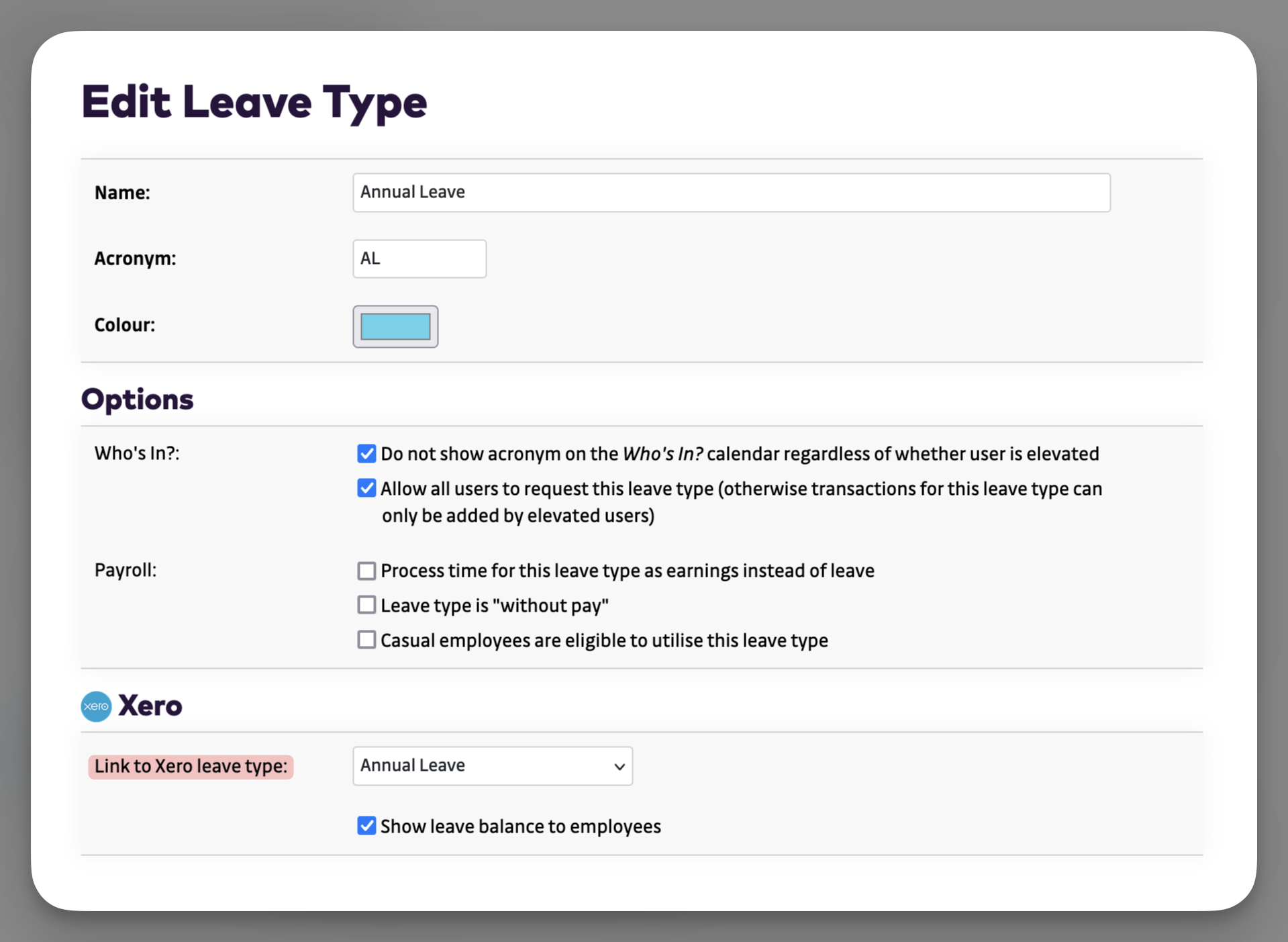1288x942 pixels.
Task: Click the 'Who's In?:' row label
Action: tap(136, 453)
